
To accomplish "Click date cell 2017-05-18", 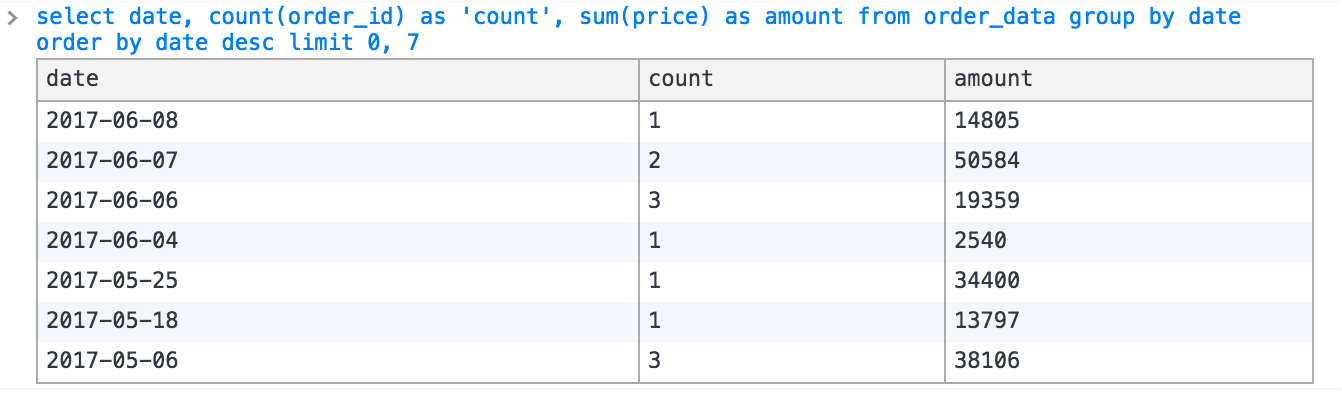I will point(338,321).
